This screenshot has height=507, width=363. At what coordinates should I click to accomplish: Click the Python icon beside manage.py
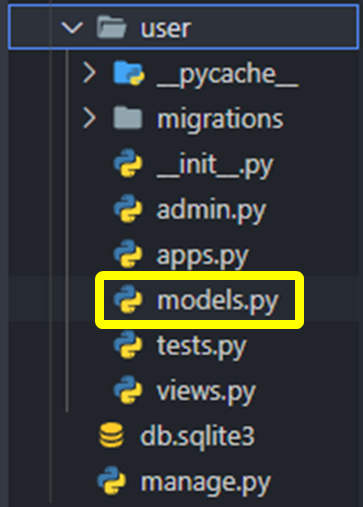[x=112, y=480]
